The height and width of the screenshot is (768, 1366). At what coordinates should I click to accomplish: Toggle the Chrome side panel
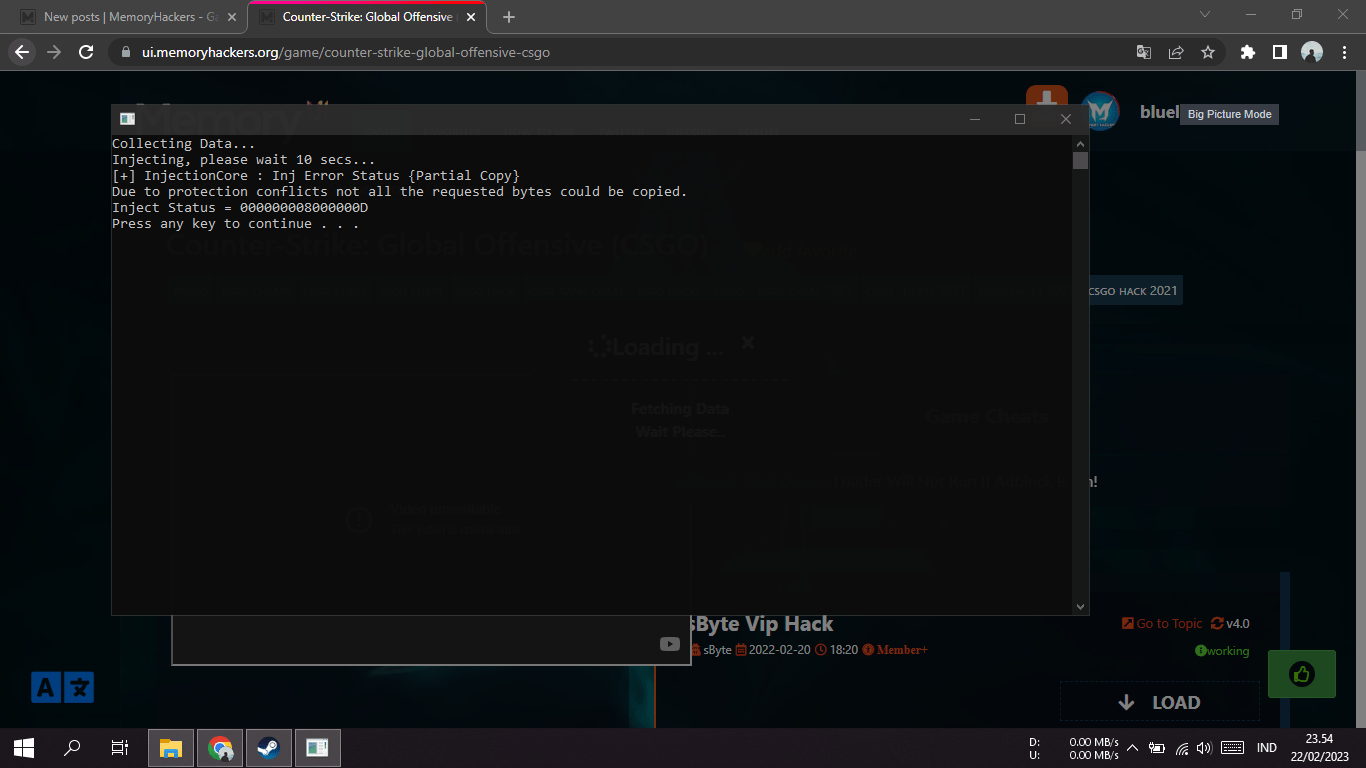pos(1279,52)
